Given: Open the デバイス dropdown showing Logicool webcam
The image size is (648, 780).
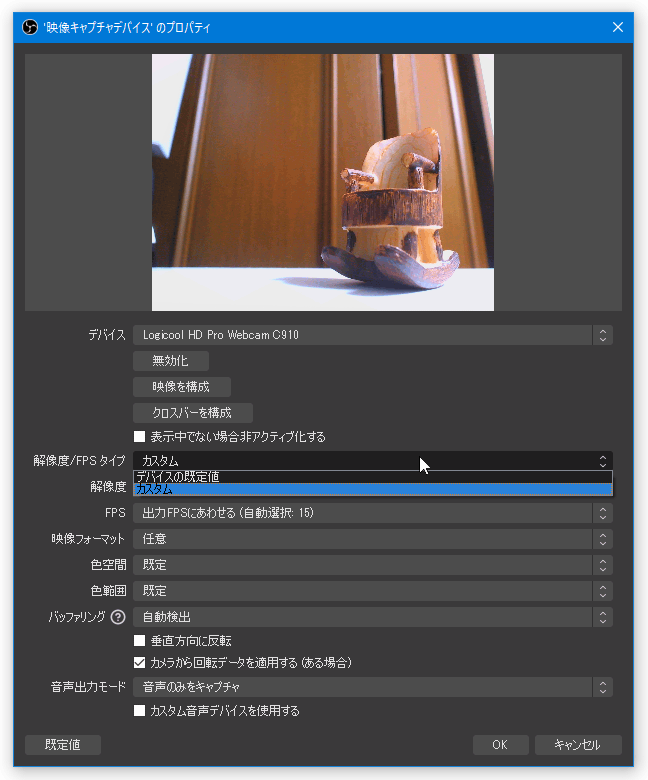Looking at the screenshot, I should click(x=372, y=335).
